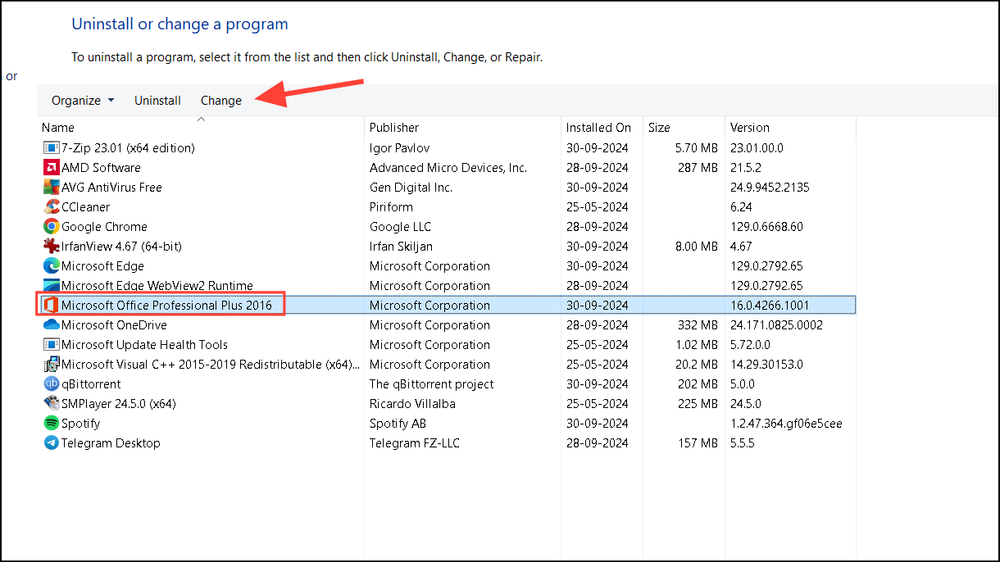Select IrfanView 4.67 (64-bit) entry
The width and height of the screenshot is (1000, 562).
pyautogui.click(x=121, y=246)
